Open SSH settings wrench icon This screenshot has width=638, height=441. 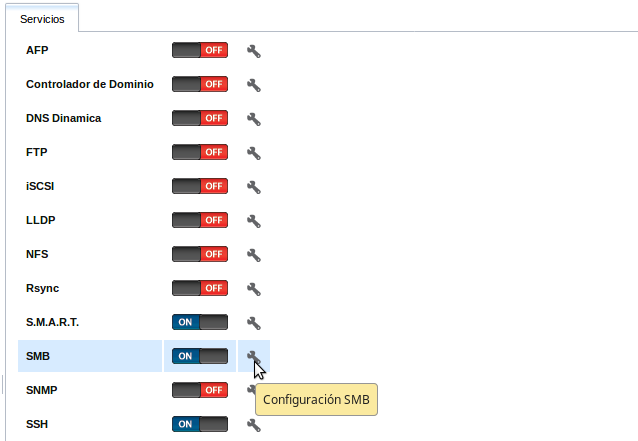253,425
